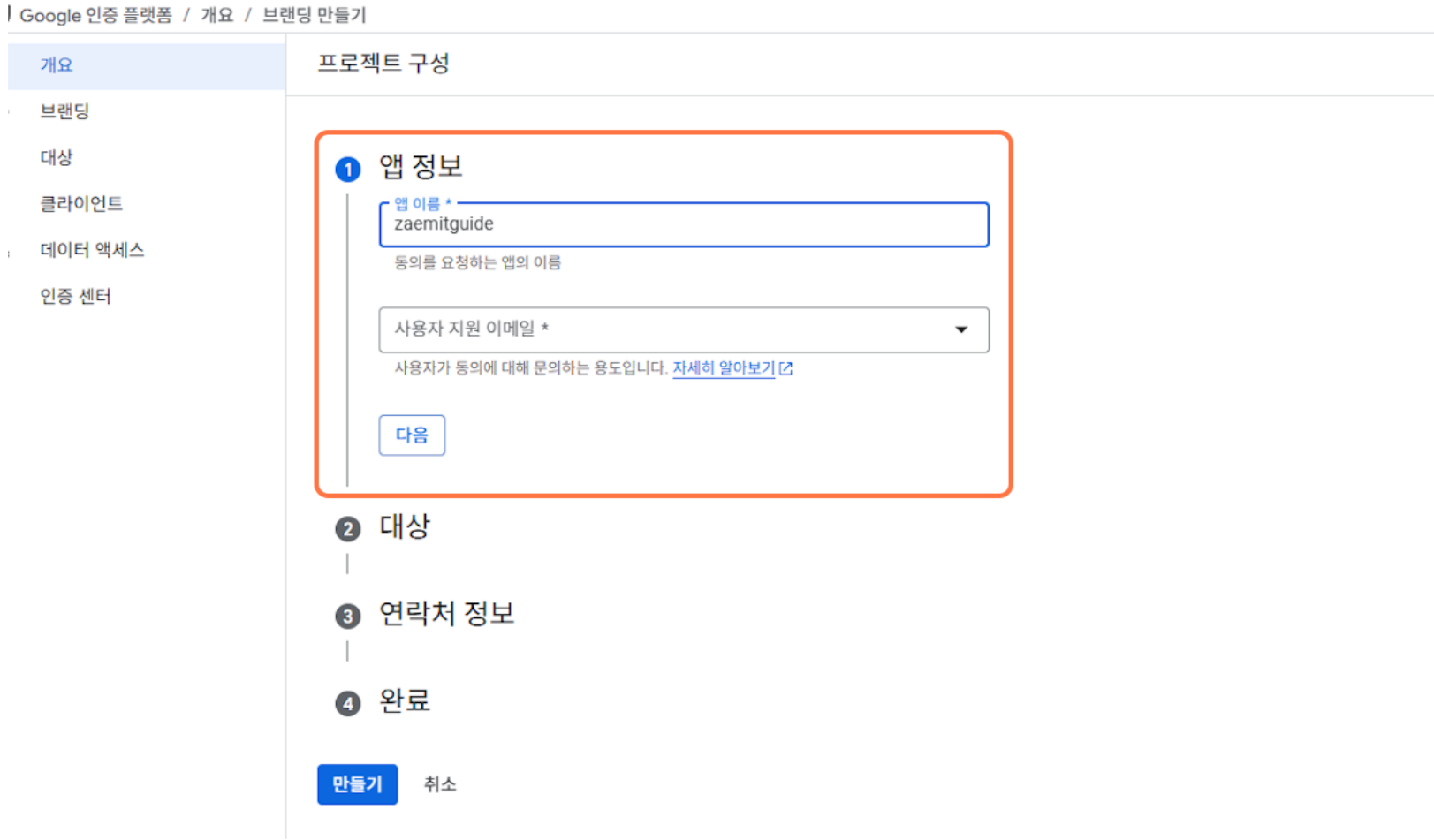Click the blue 만들기 button
This screenshot has width=1434, height=840.
point(357,783)
